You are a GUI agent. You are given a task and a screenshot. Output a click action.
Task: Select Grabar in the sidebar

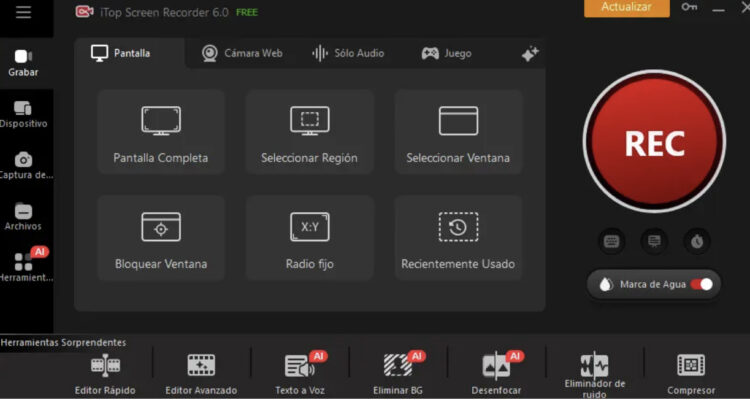[23, 63]
